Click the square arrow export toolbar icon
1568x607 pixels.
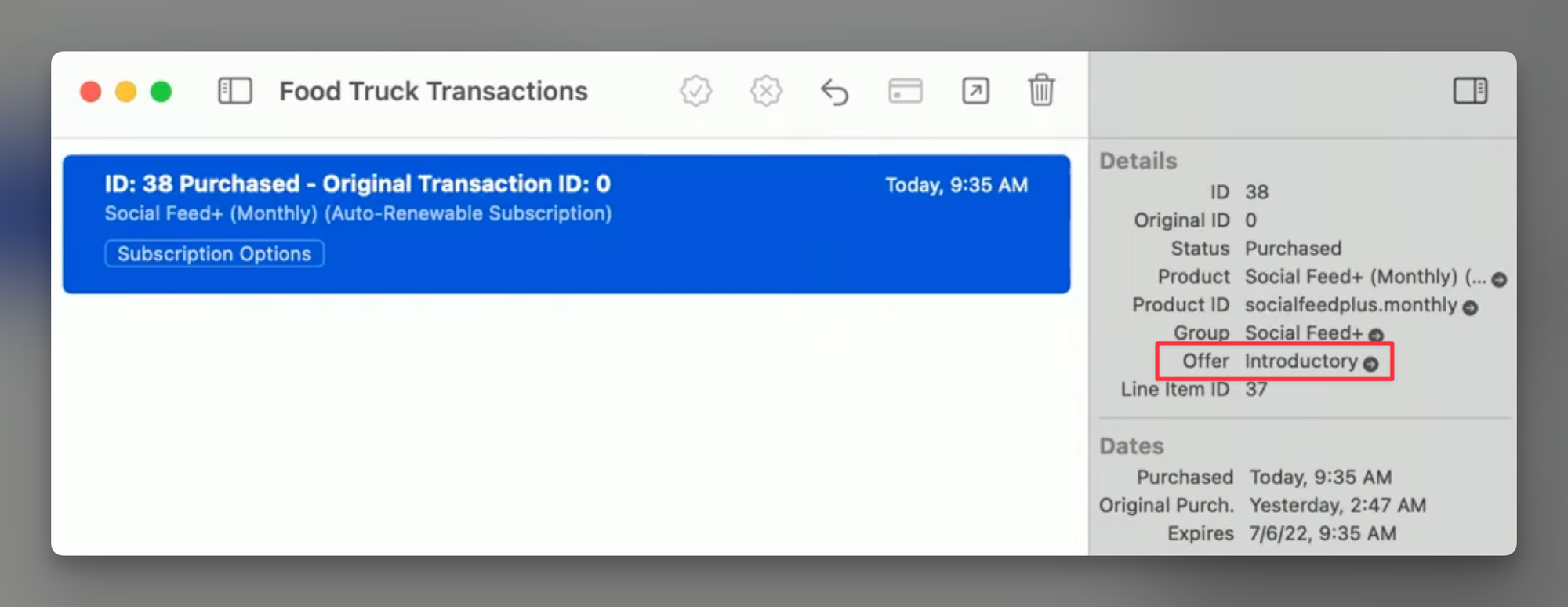[x=975, y=91]
